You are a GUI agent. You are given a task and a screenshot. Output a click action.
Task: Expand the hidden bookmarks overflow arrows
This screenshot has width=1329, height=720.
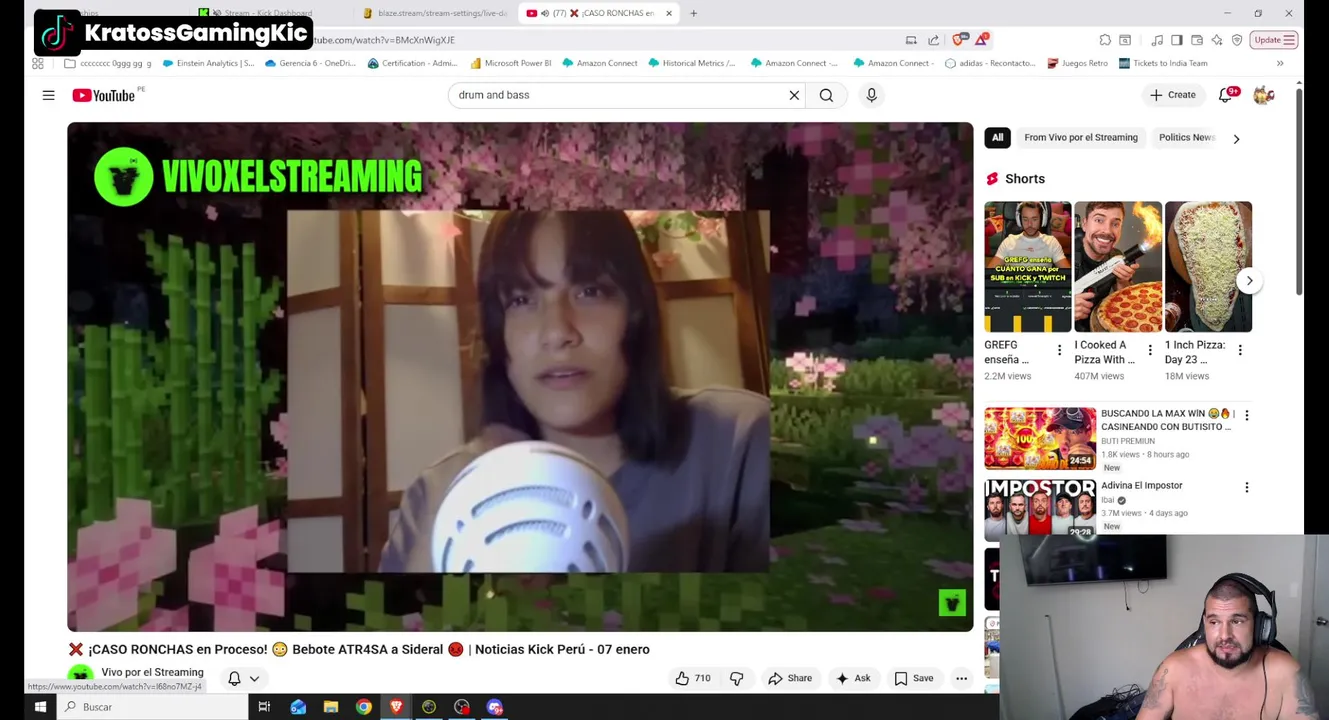click(1280, 63)
